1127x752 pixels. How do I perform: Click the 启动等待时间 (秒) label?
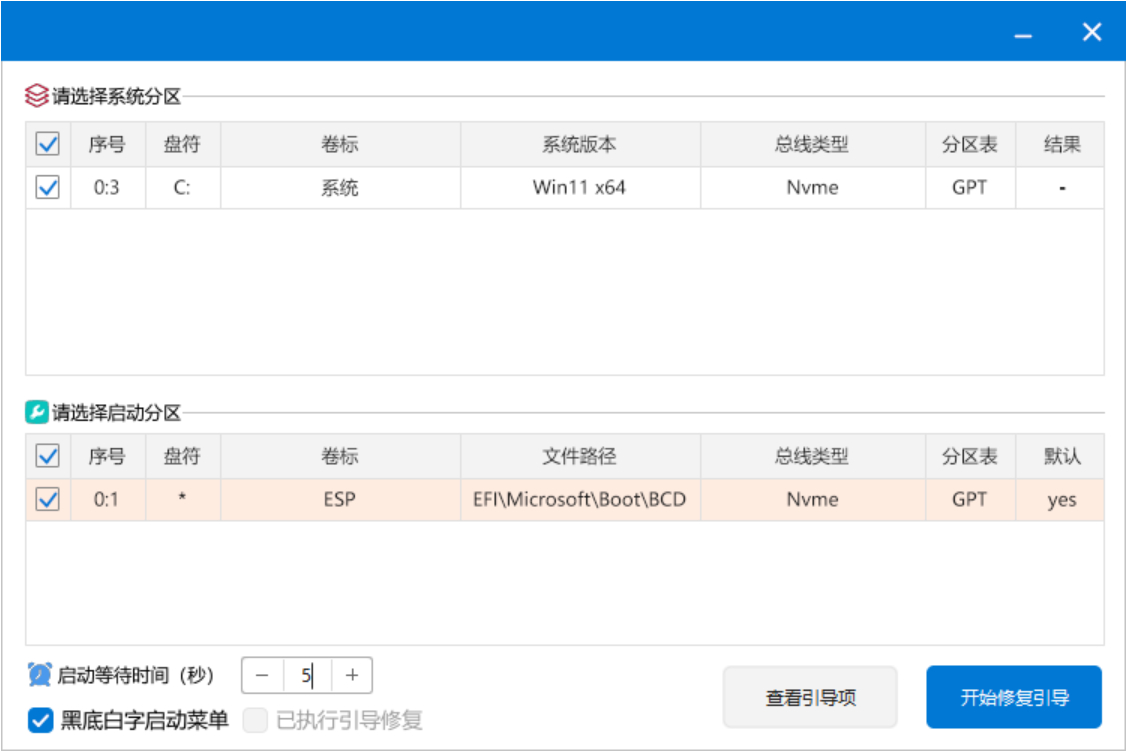pos(135,675)
